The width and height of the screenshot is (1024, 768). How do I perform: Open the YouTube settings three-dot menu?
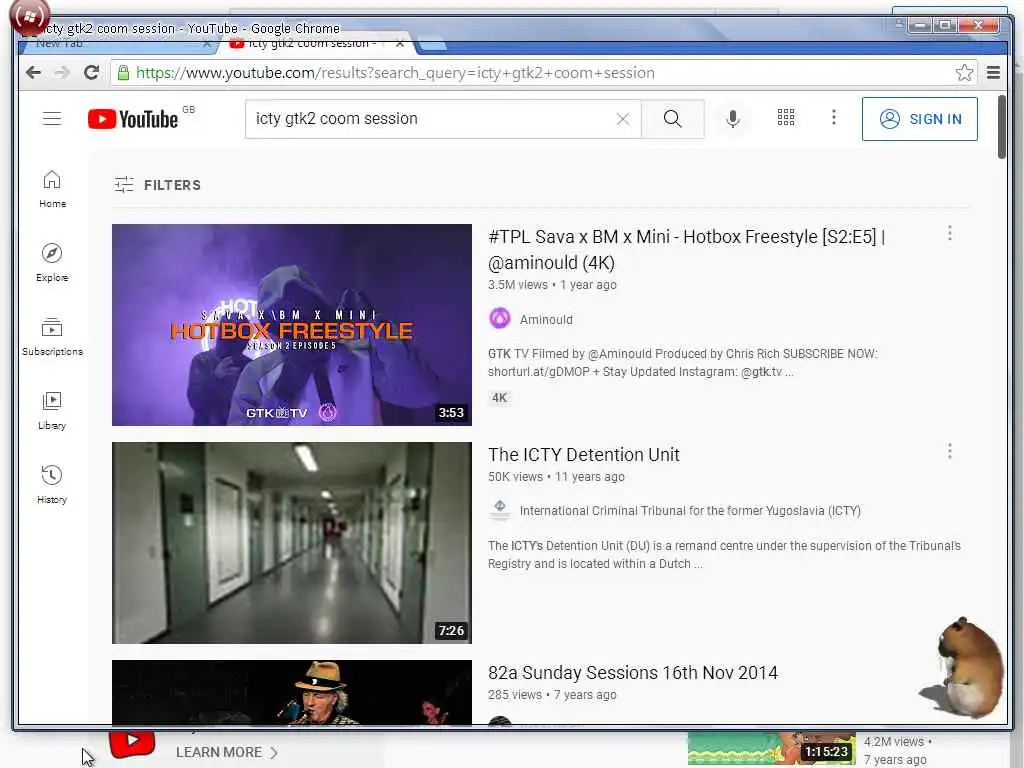click(833, 118)
